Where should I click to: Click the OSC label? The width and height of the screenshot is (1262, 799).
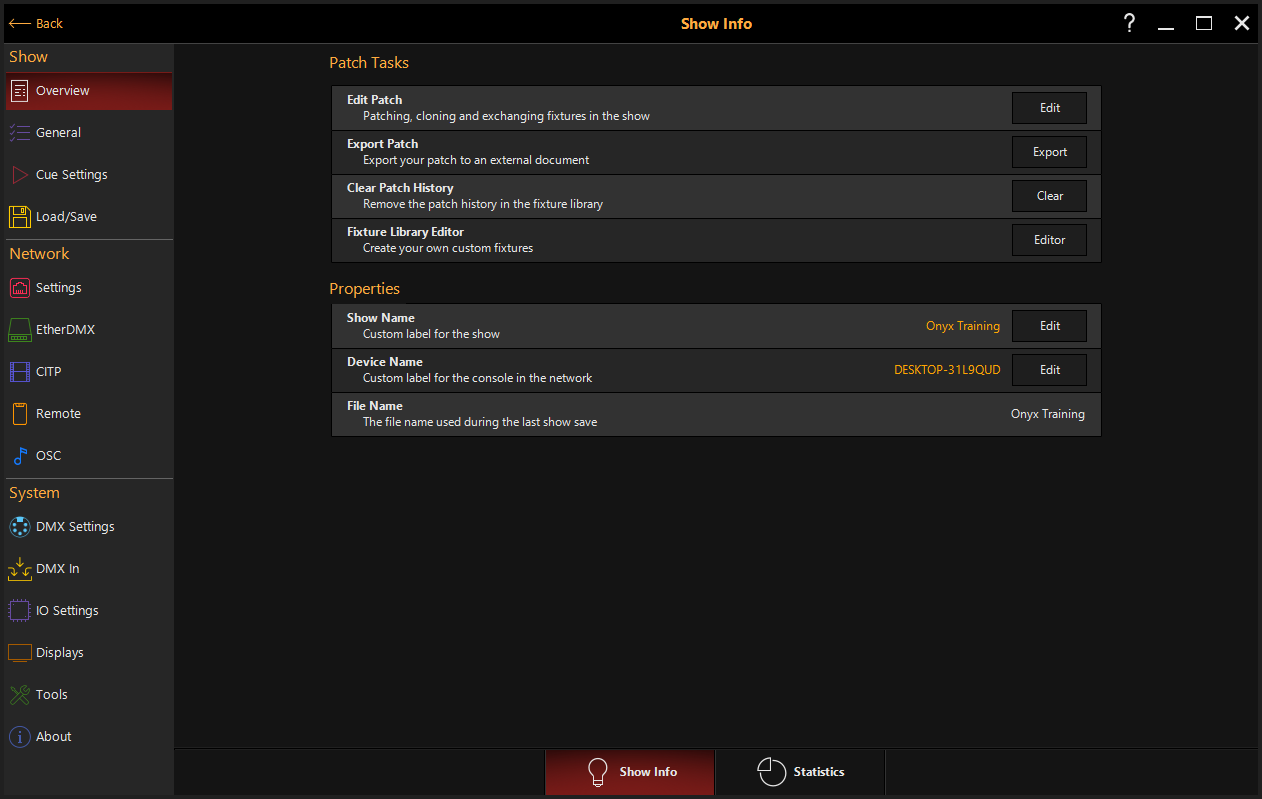[49, 456]
